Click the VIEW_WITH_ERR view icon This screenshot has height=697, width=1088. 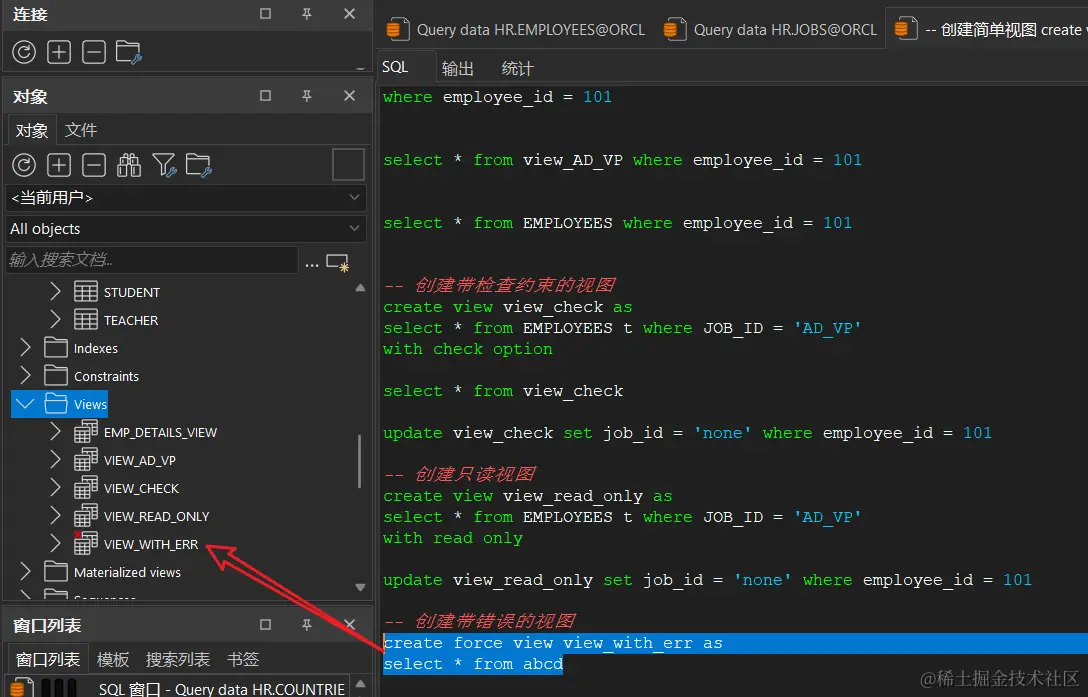(86, 544)
